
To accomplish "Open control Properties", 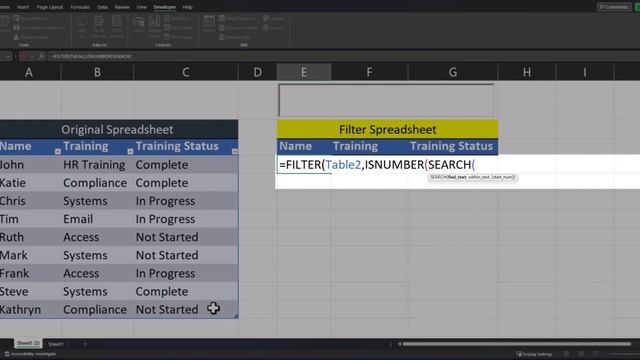I will (178, 18).
